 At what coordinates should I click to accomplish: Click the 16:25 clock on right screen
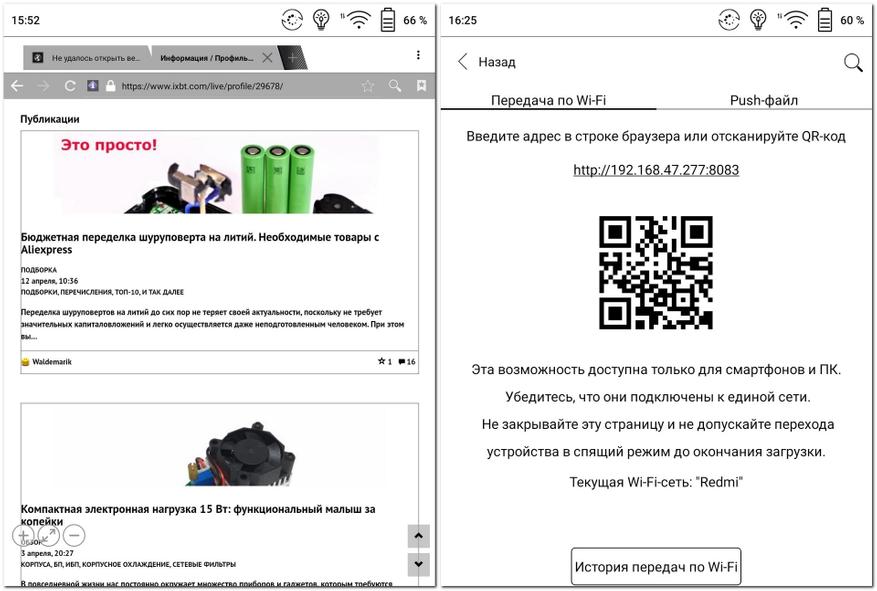463,20
